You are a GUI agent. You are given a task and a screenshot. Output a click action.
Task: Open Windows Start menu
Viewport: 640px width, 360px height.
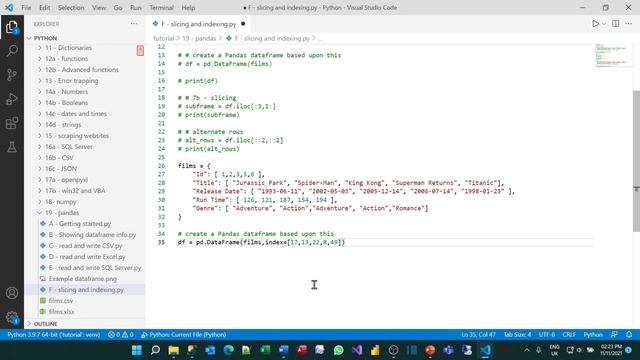[137, 350]
